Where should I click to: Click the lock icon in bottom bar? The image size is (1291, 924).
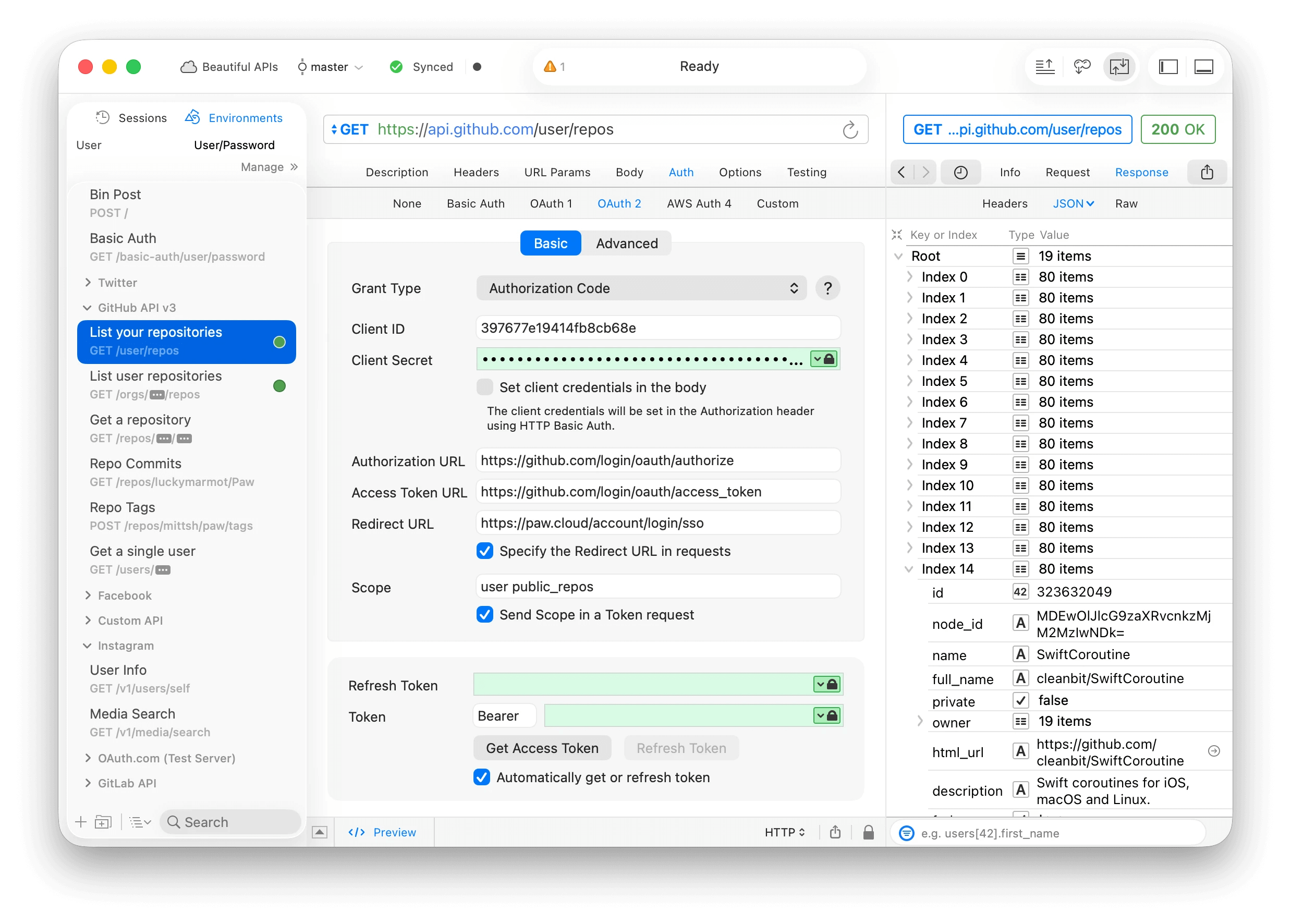(868, 832)
